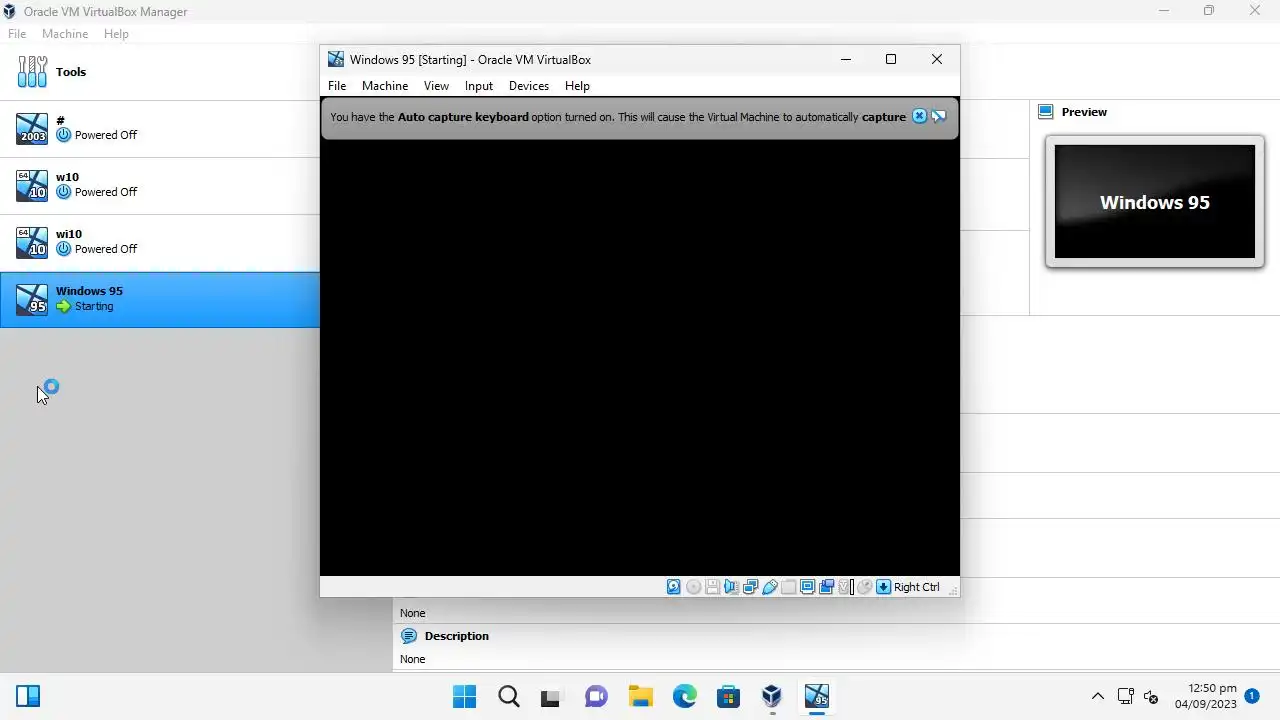Open Devices menu in VM window
The width and height of the screenshot is (1280, 720).
click(x=529, y=86)
